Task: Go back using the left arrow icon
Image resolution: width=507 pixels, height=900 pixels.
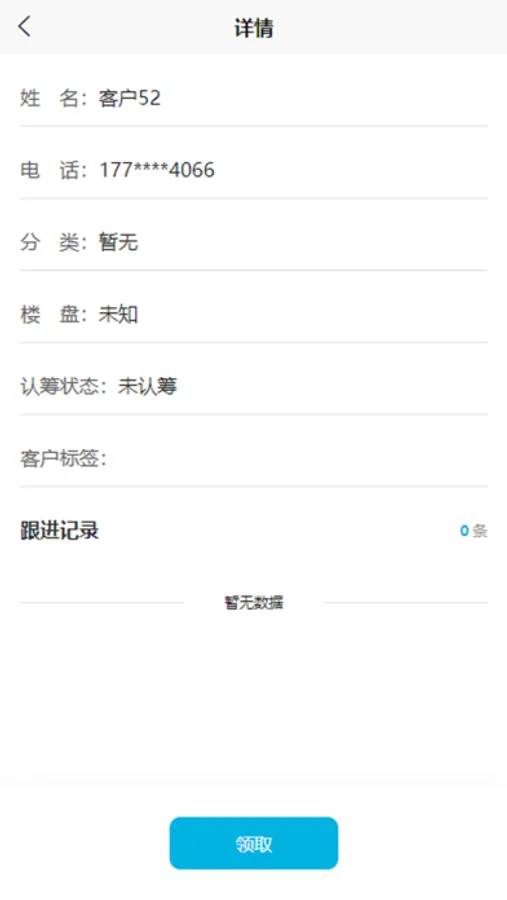Action: [x=24, y=26]
